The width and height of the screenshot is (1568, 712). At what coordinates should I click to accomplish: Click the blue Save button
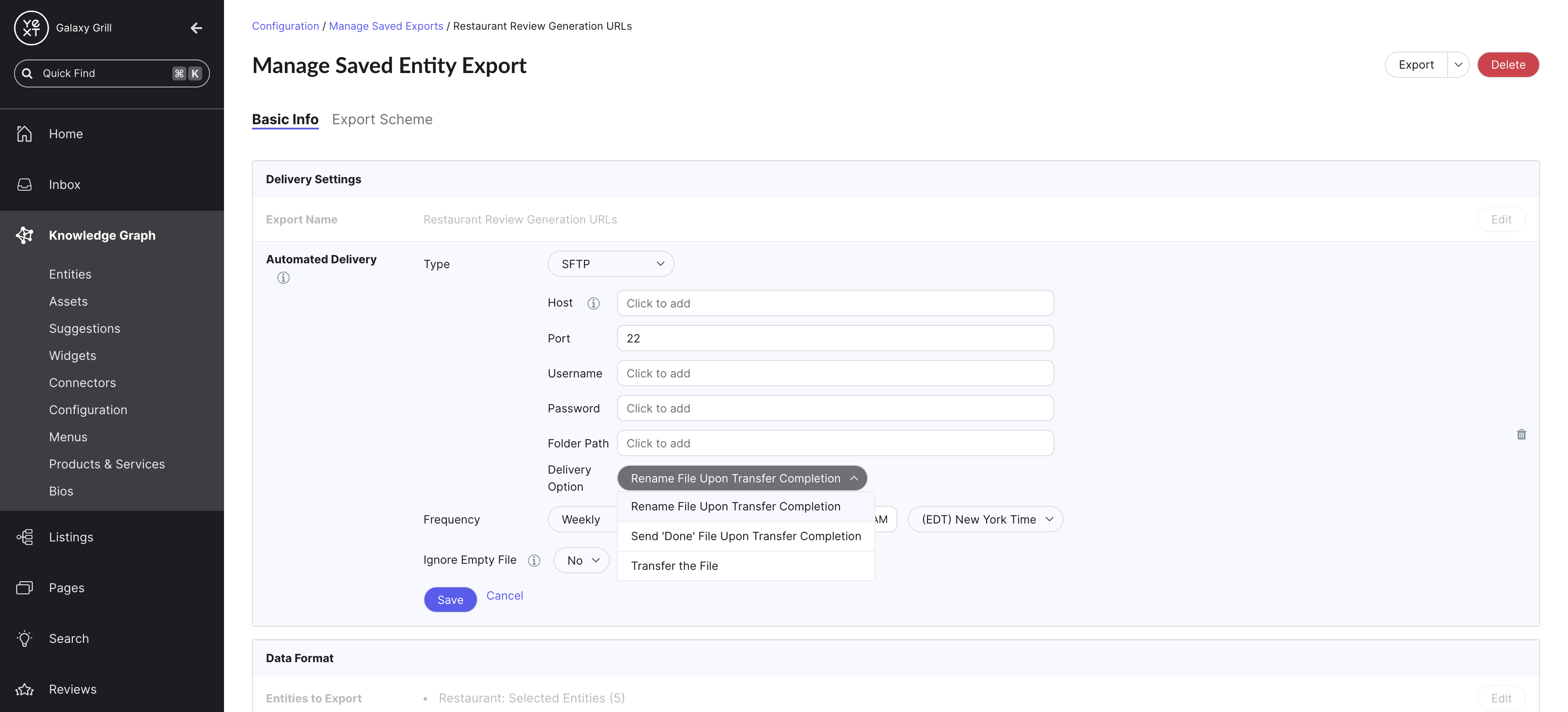(x=450, y=600)
